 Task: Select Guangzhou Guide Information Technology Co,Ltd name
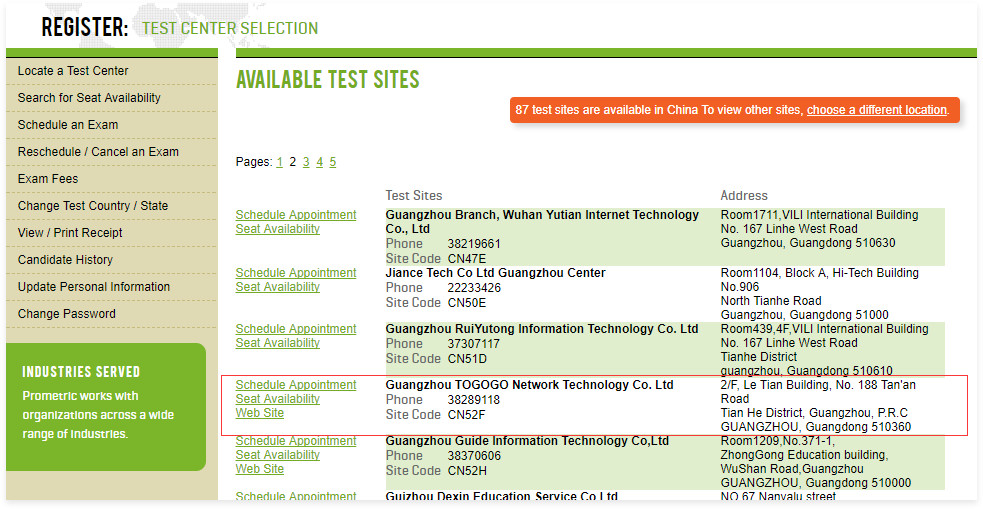coord(527,441)
